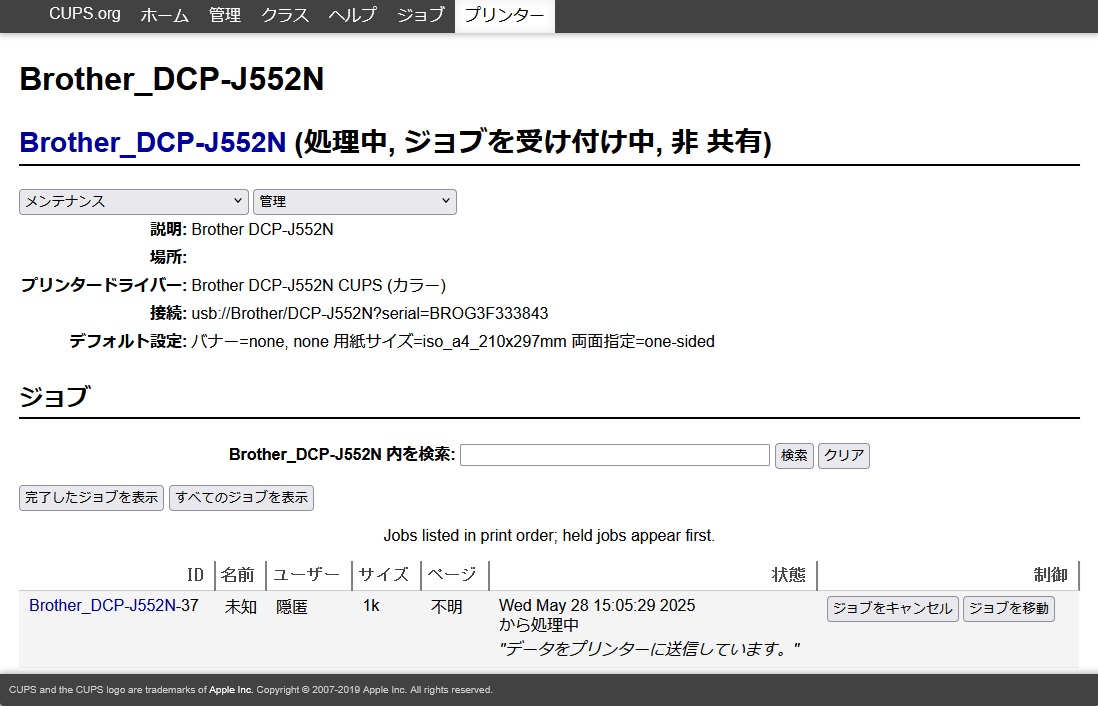Click the ページ column header
Screen dimensions: 1098x706
point(452,575)
